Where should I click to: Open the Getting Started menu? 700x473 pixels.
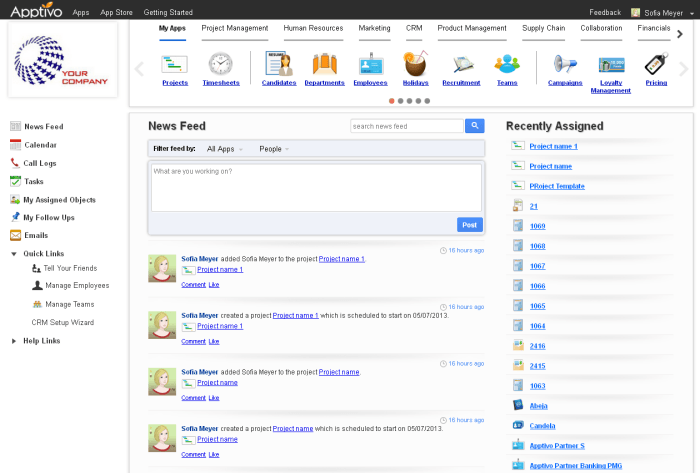click(168, 12)
